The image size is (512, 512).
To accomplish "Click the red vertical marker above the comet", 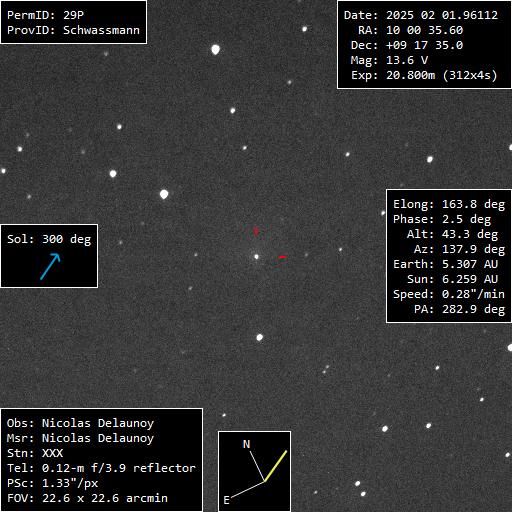I will [256, 230].
